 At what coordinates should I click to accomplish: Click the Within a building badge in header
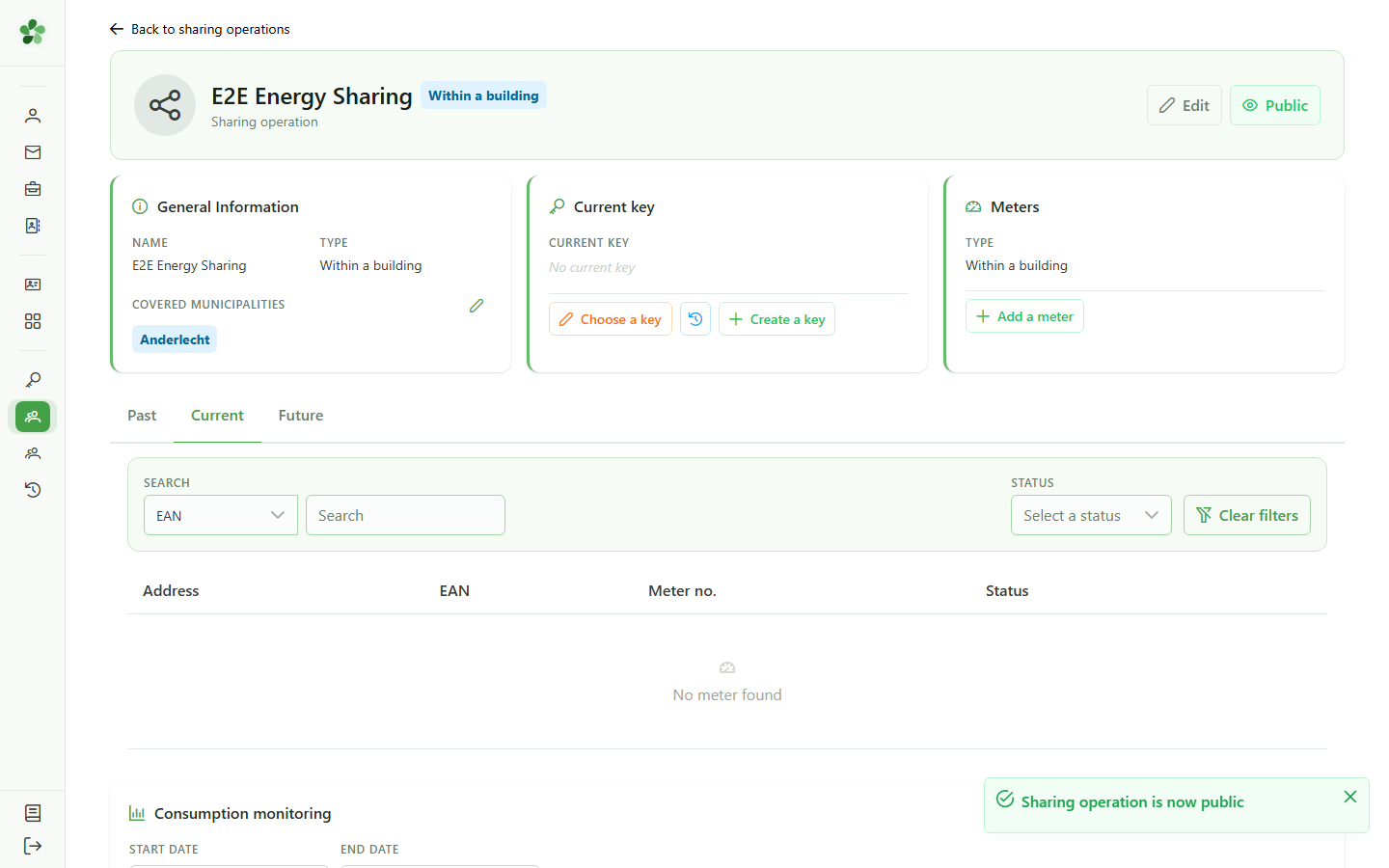(483, 95)
